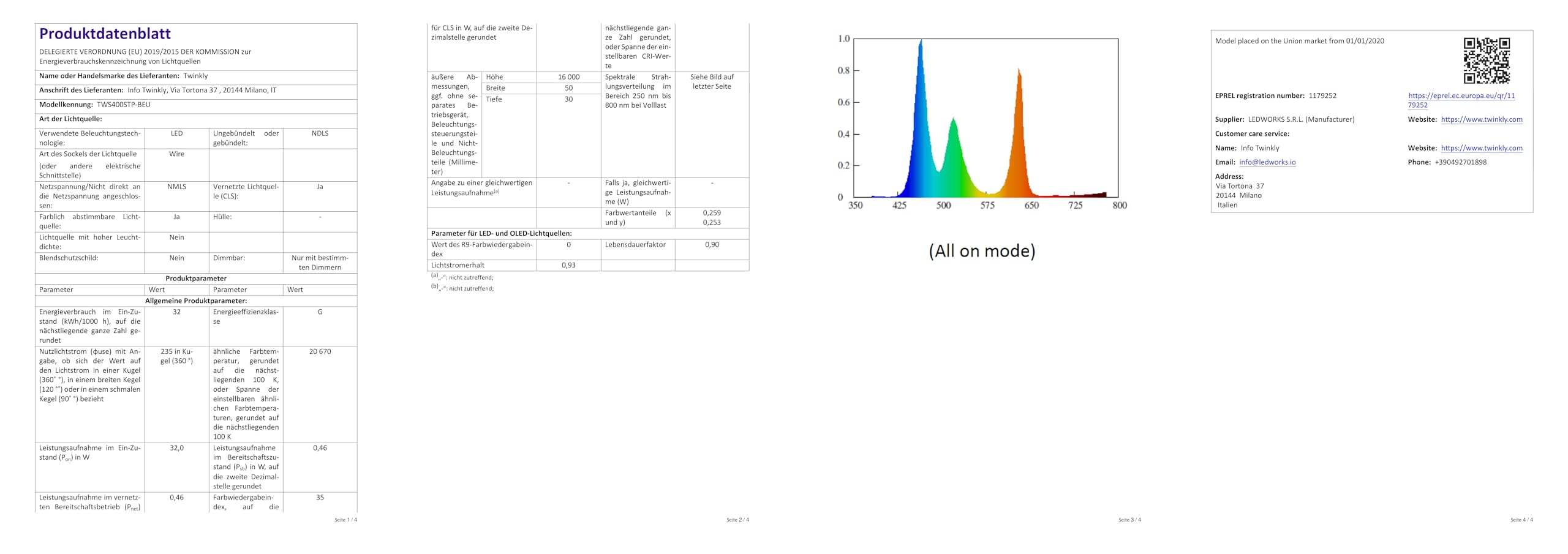Click the "Energieeffizienzklasse" label
Viewport: 1568px width, 554px height.
(x=246, y=316)
